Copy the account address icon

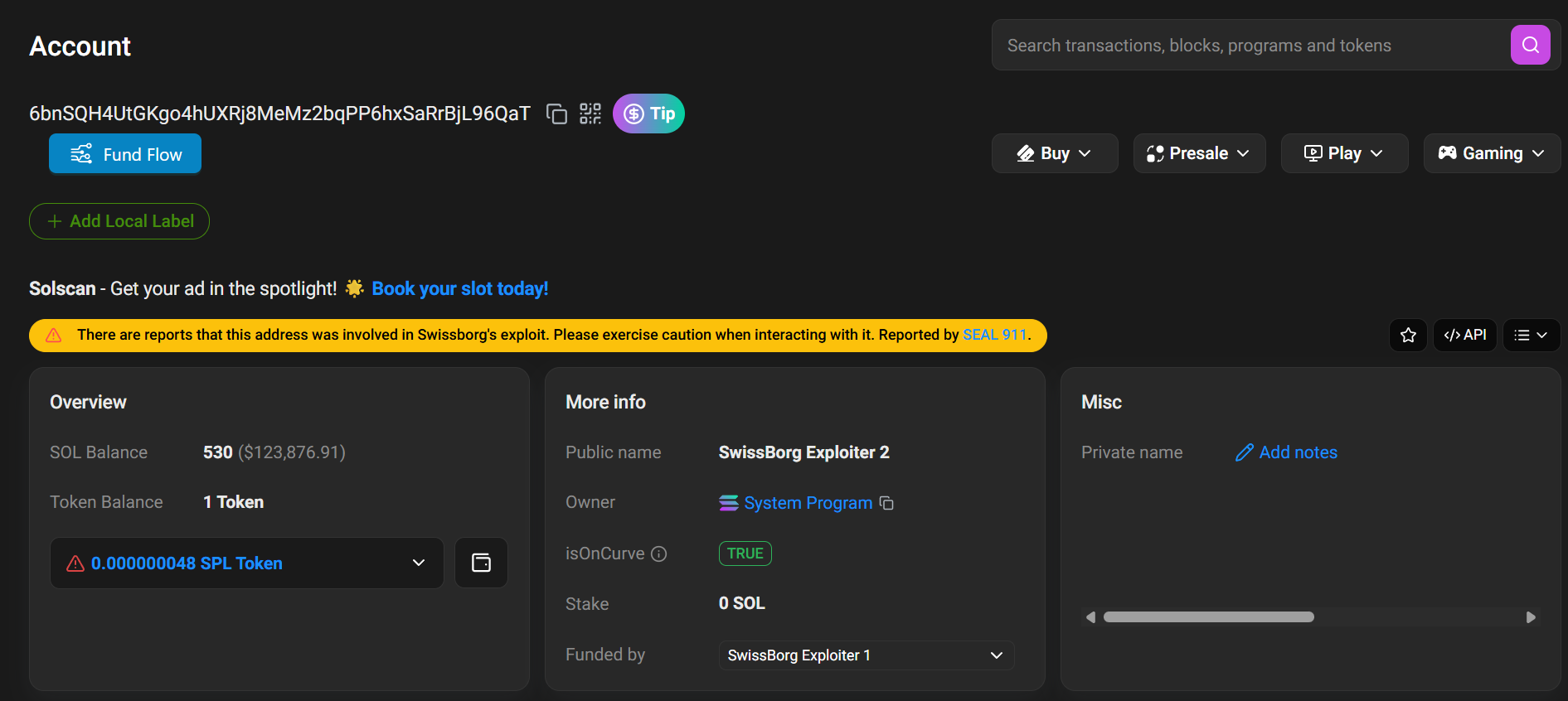coord(556,114)
